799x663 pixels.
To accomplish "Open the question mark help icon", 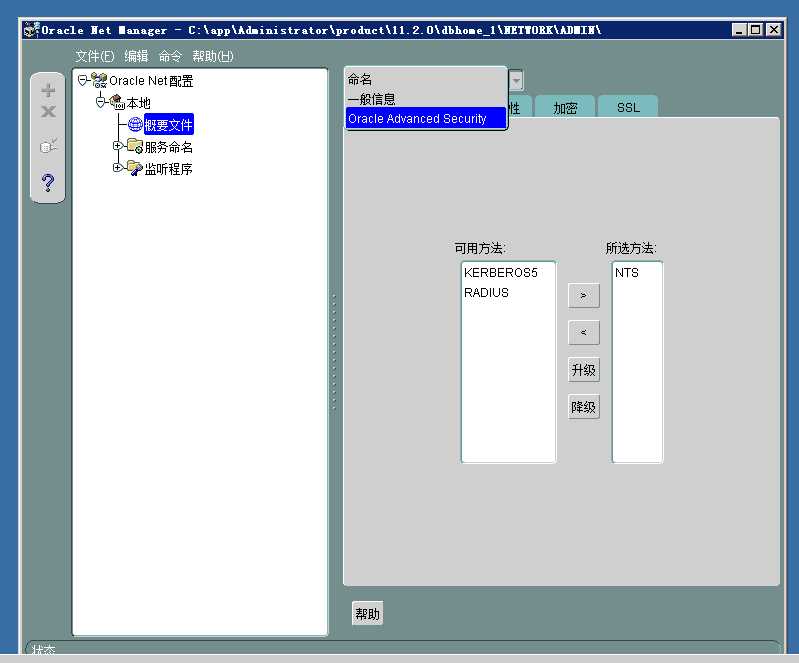I will click(48, 182).
